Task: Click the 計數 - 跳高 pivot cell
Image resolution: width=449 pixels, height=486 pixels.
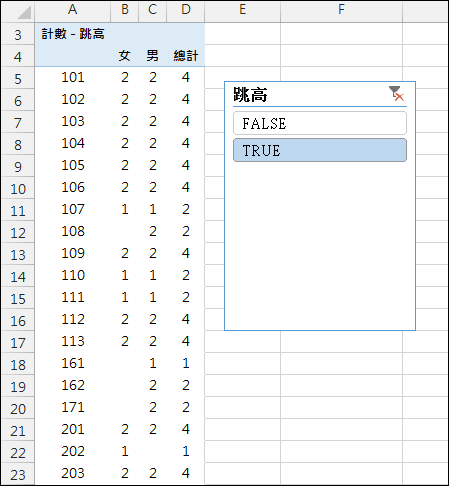Action: point(73,34)
